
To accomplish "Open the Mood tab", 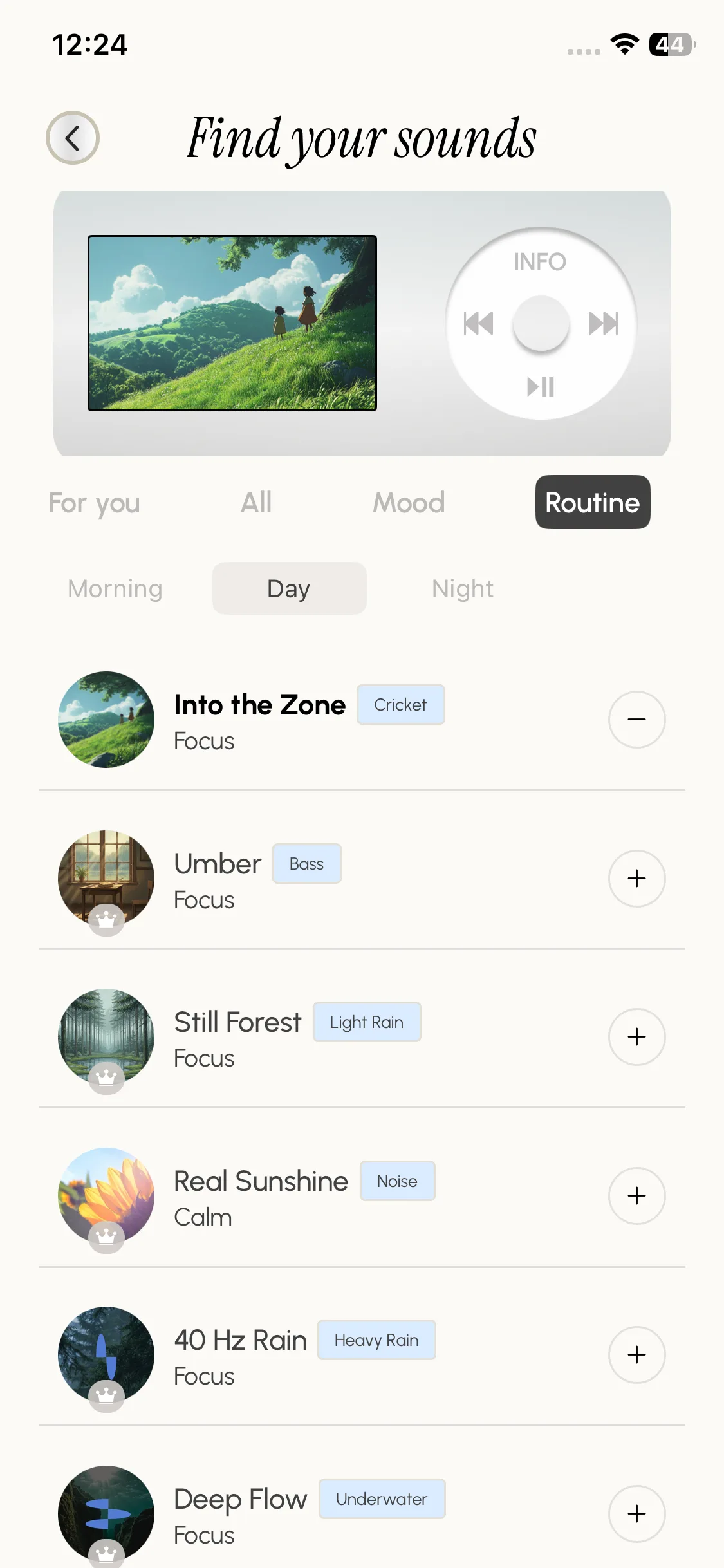I will pos(409,503).
